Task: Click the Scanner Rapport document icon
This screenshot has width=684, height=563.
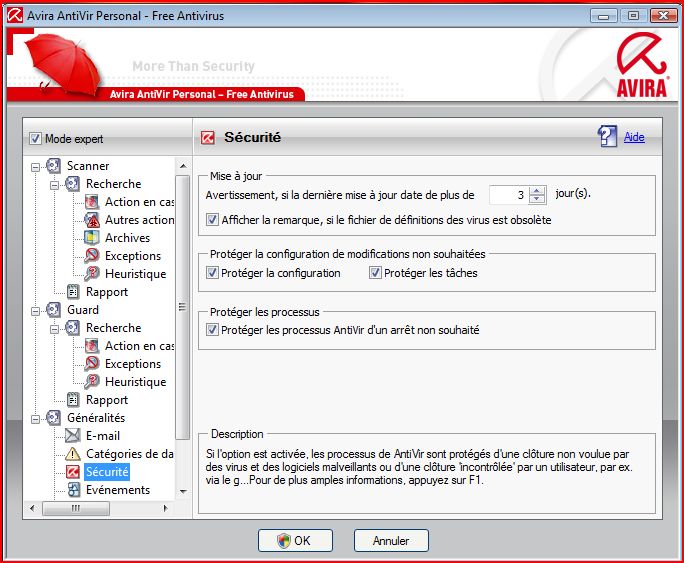Action: 73,292
